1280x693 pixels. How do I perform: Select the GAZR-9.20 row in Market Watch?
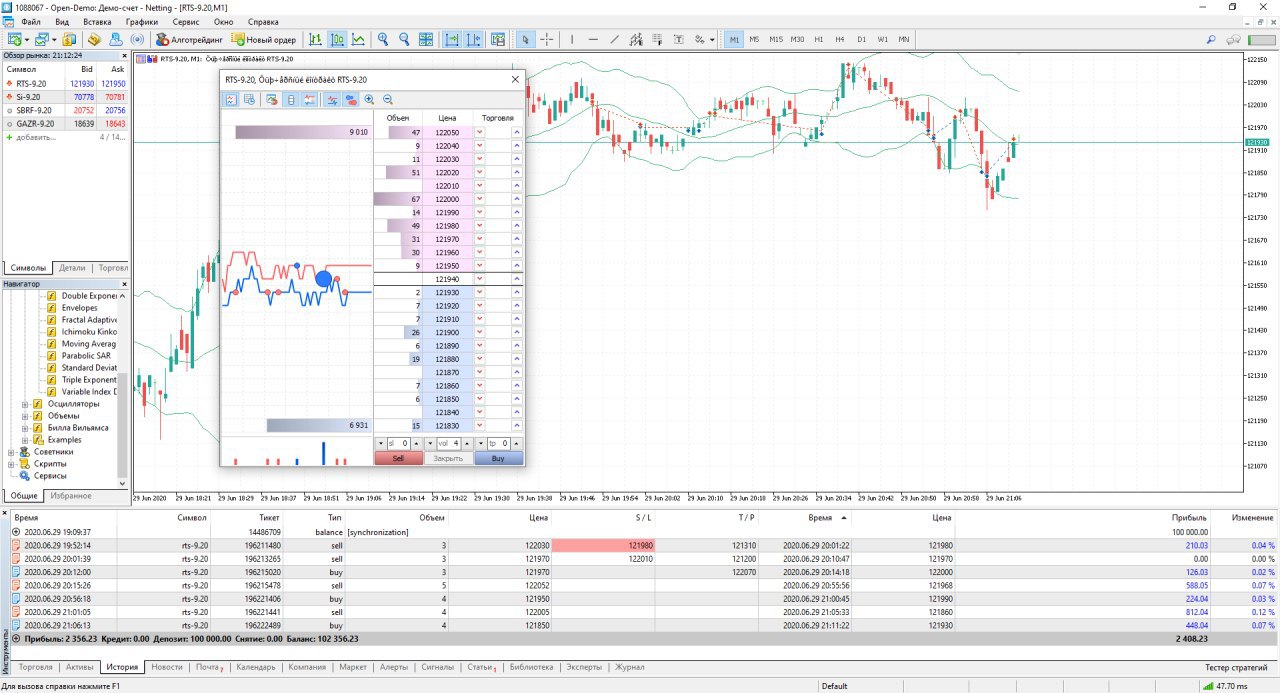click(x=65, y=124)
